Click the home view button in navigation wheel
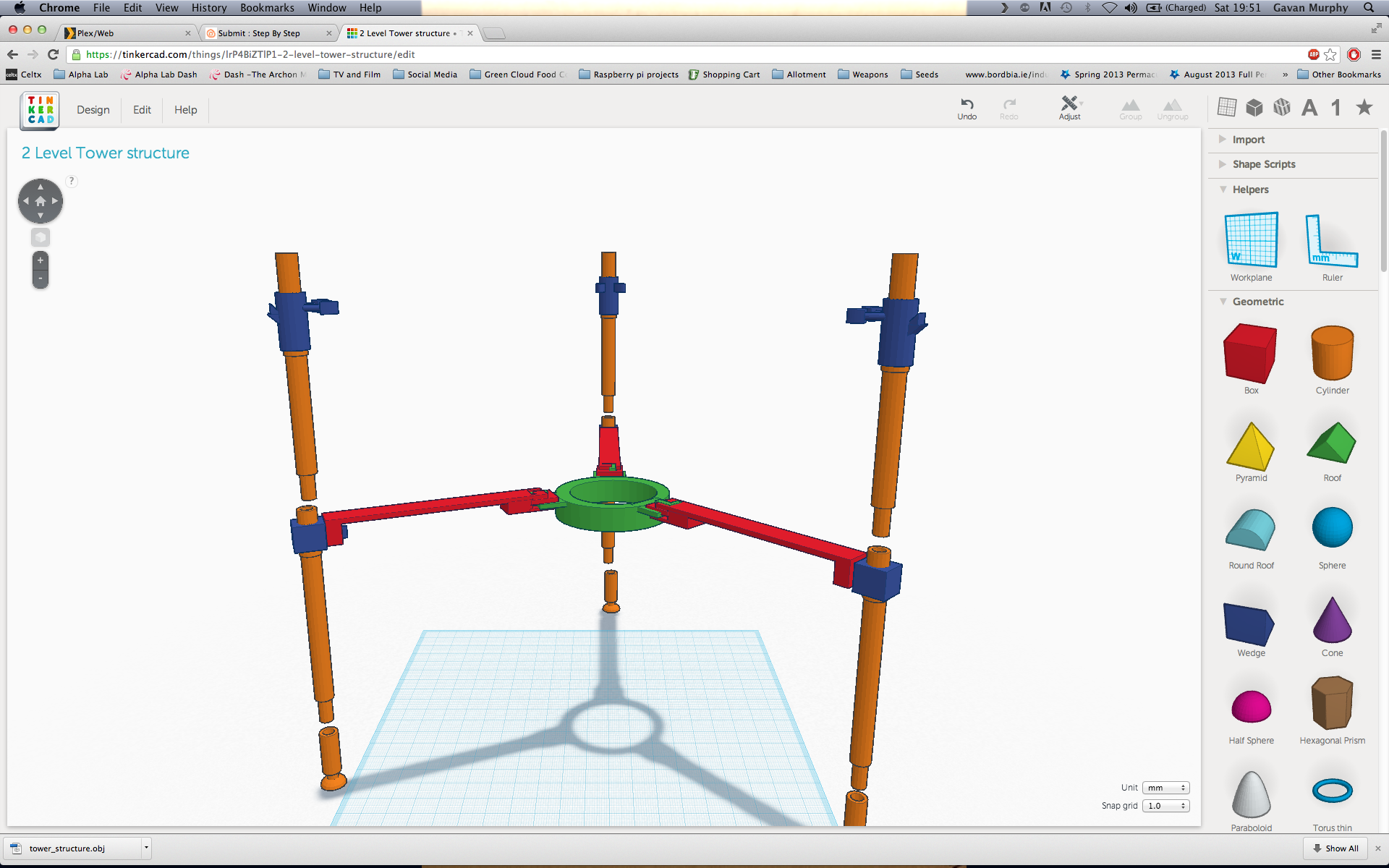1389x868 pixels. tap(41, 201)
